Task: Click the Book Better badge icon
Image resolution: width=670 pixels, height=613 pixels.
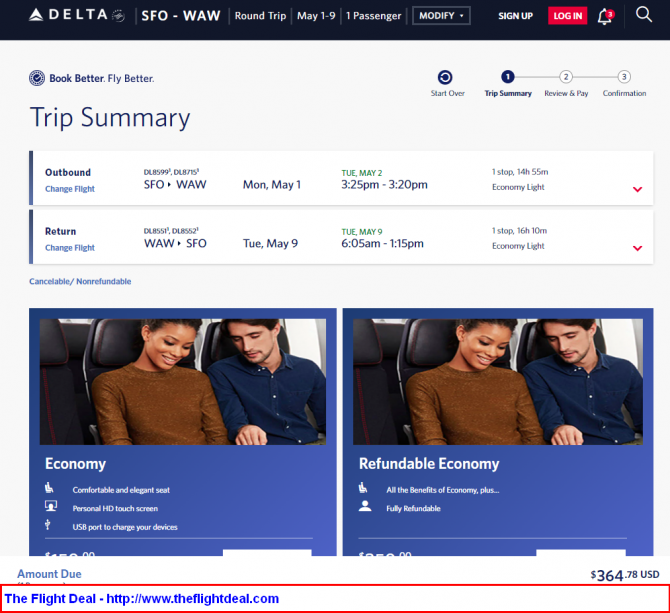Action: (x=37, y=78)
